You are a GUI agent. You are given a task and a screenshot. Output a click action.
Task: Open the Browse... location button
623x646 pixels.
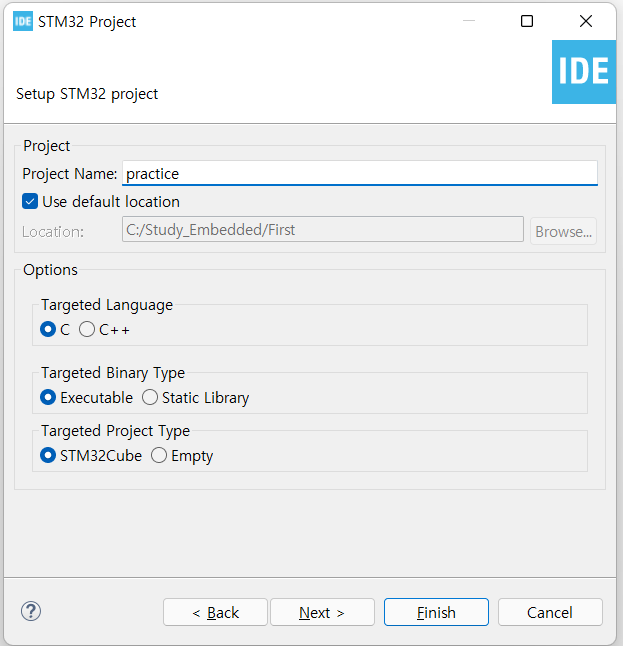[x=563, y=231]
